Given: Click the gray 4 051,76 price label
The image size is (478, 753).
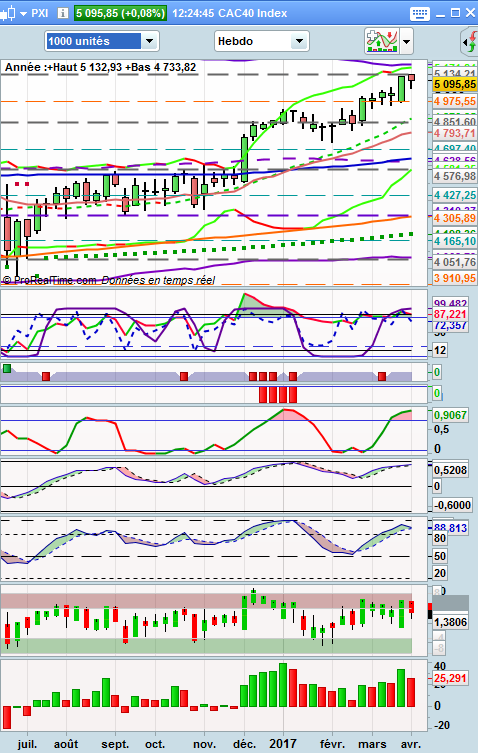Looking at the screenshot, I should [x=454, y=262].
